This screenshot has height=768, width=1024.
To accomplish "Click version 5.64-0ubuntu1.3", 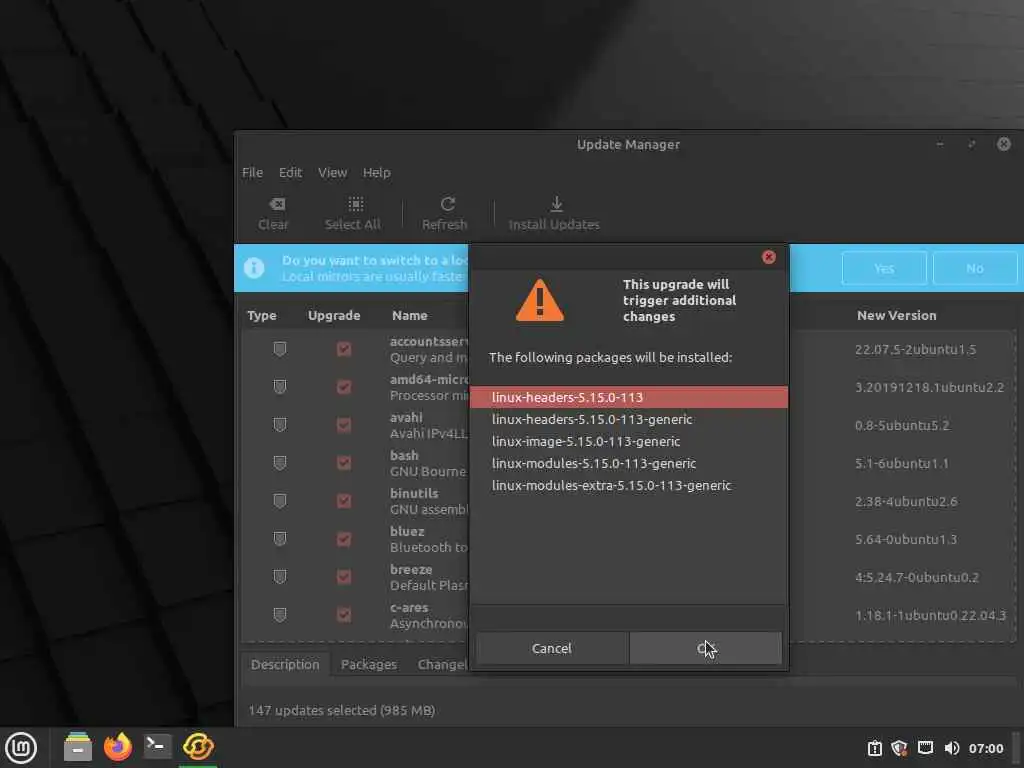I will (906, 539).
